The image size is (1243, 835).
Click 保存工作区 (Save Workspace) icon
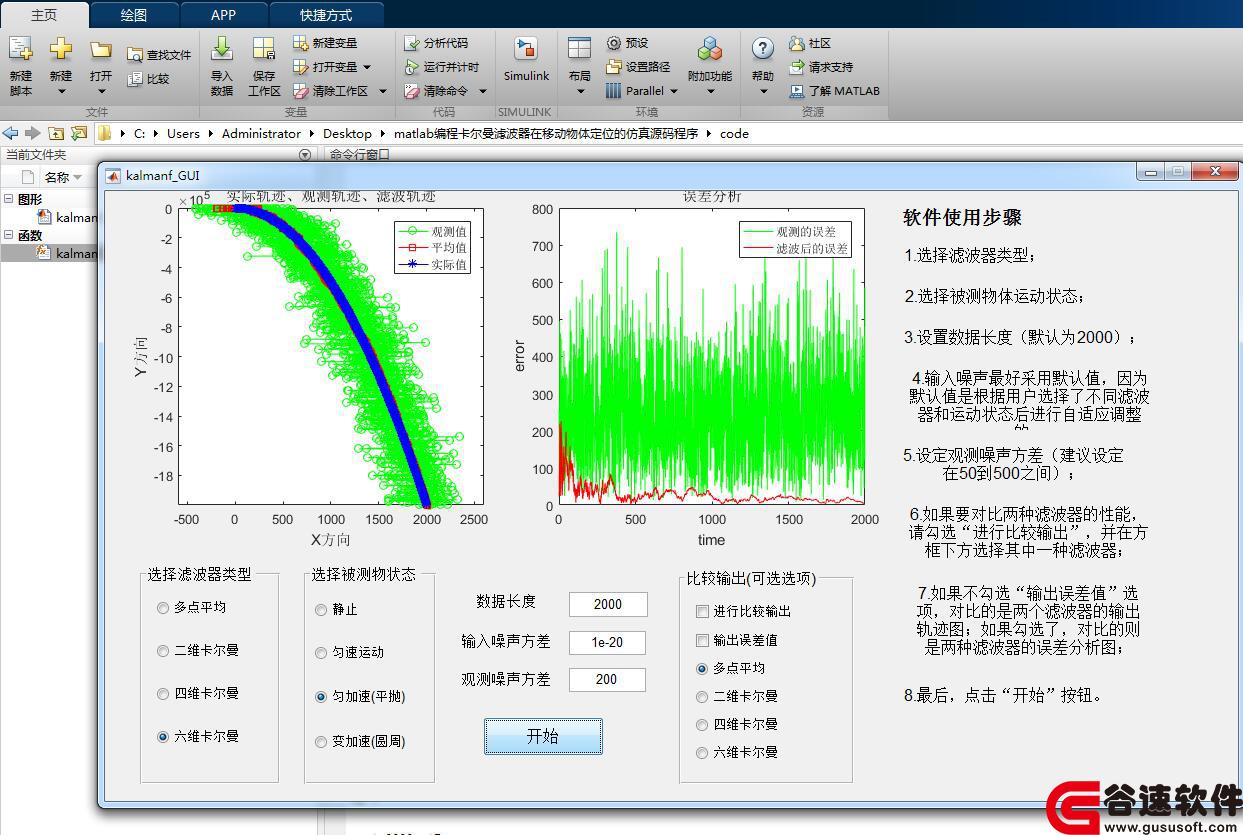tap(264, 49)
